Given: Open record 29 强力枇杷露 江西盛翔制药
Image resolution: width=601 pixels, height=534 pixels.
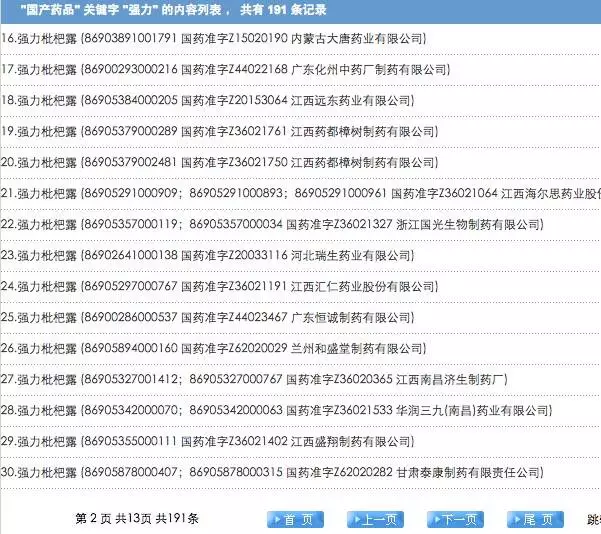Looking at the screenshot, I should [x=208, y=442].
